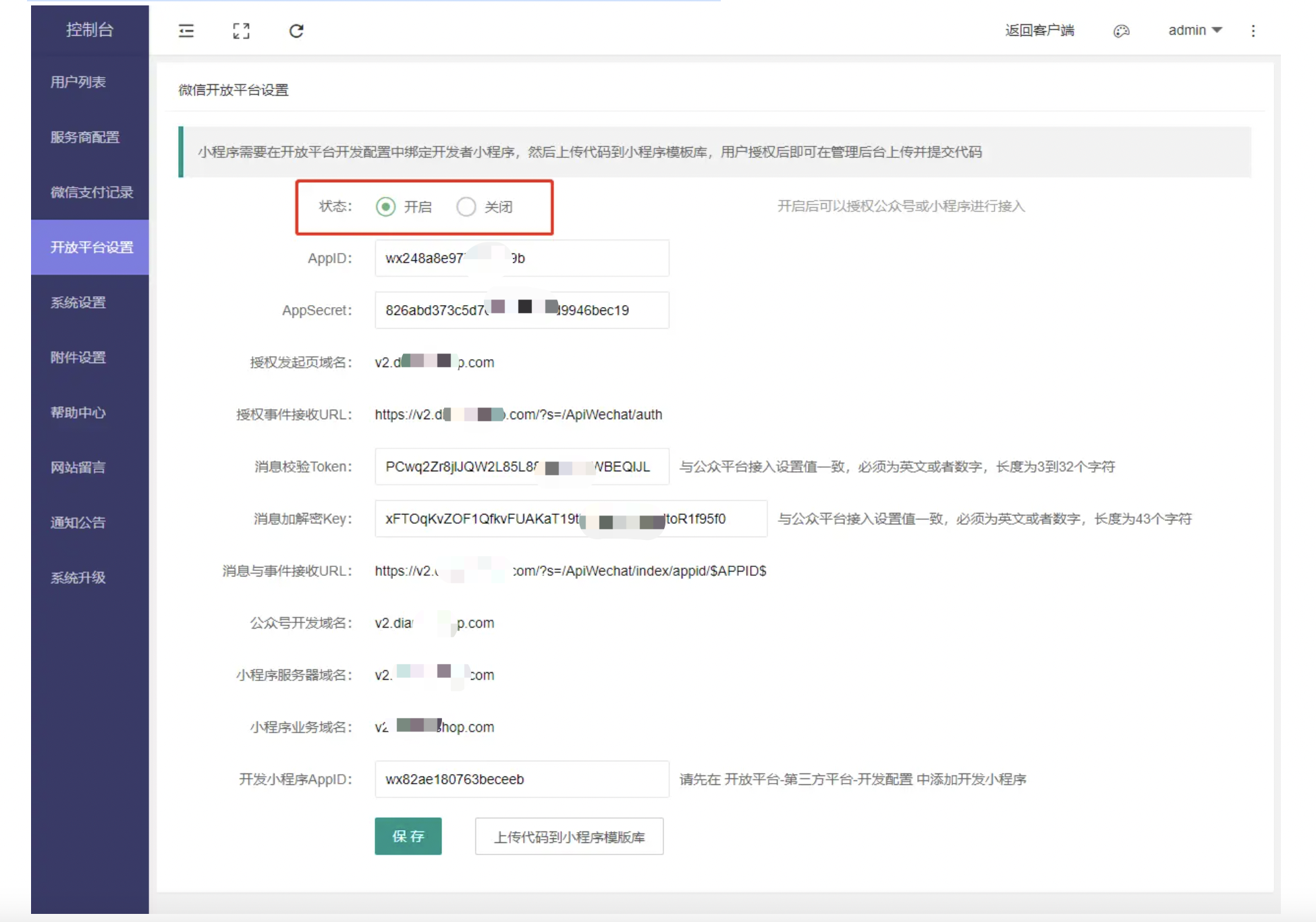Open 服务商配置 in the sidebar
This screenshot has width=1316, height=922.
tap(90, 137)
